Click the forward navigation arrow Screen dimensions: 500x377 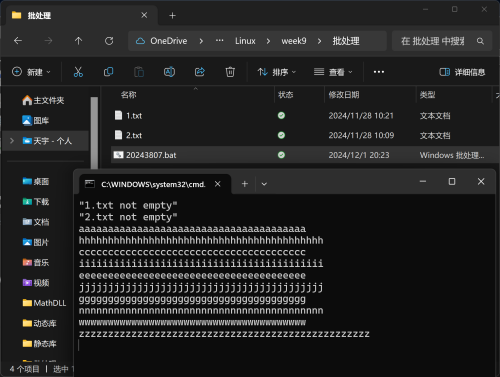tap(48, 41)
